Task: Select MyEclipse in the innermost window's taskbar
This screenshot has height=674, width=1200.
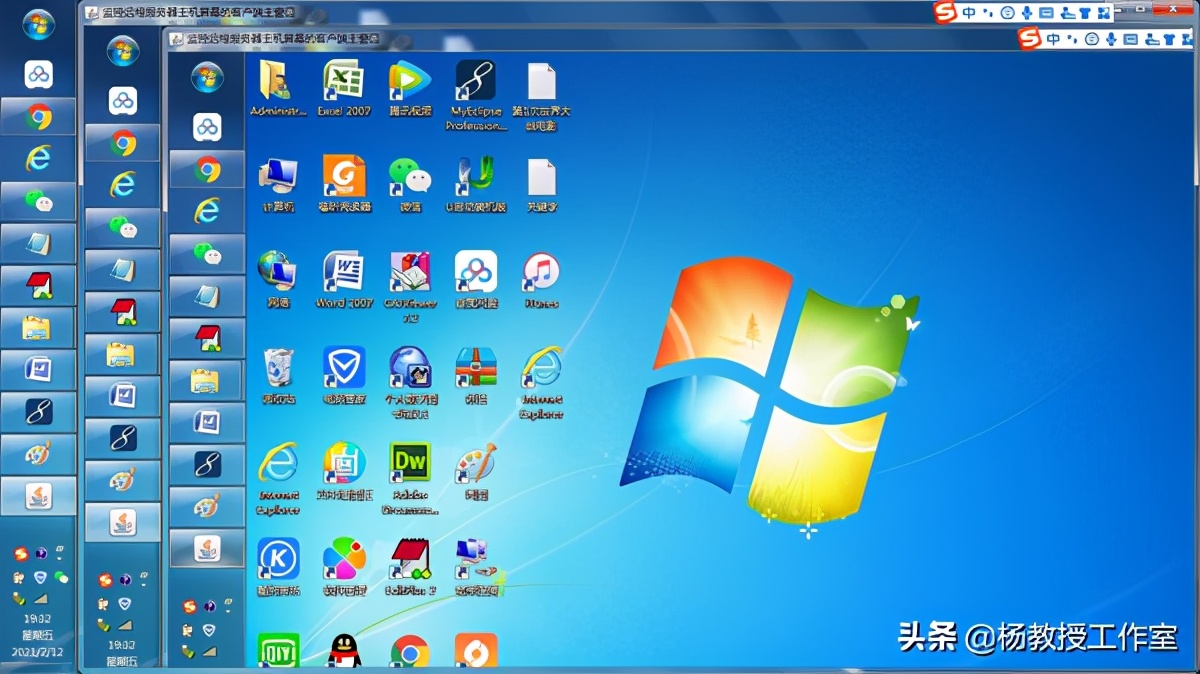Action: (207, 464)
